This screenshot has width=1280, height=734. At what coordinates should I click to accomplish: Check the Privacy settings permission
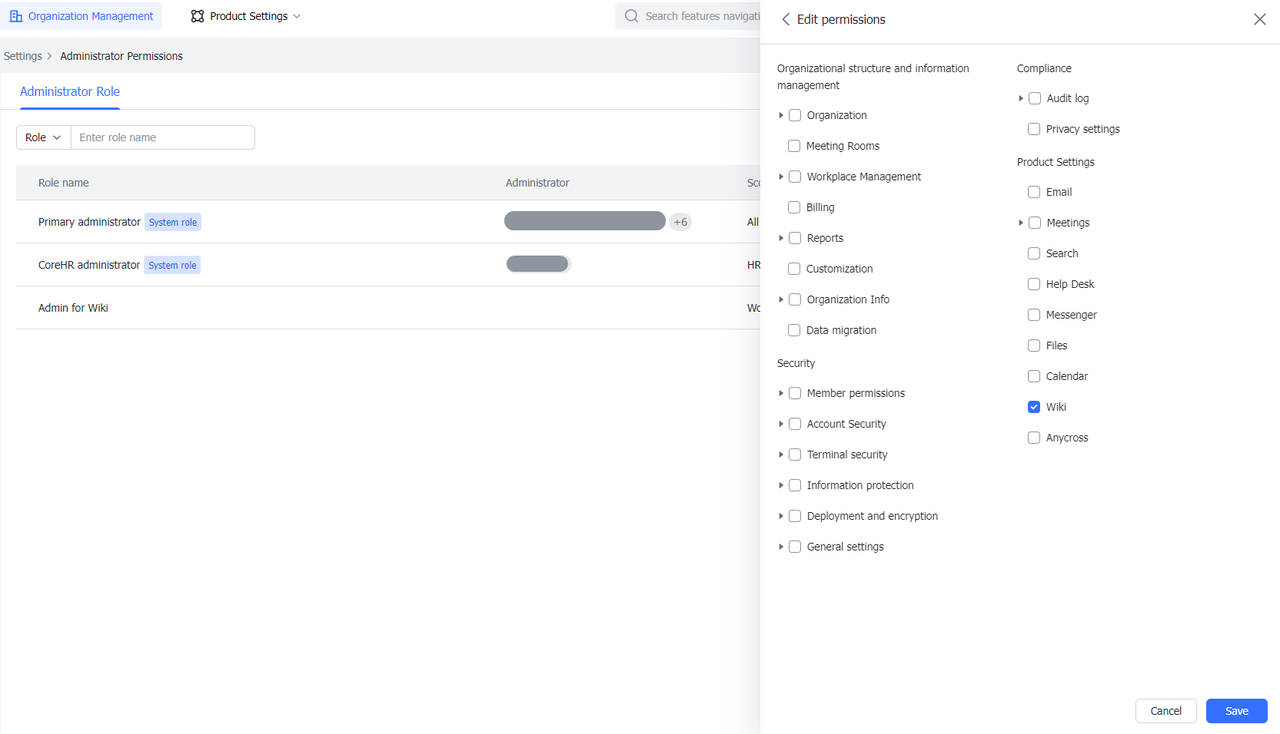tap(1033, 128)
